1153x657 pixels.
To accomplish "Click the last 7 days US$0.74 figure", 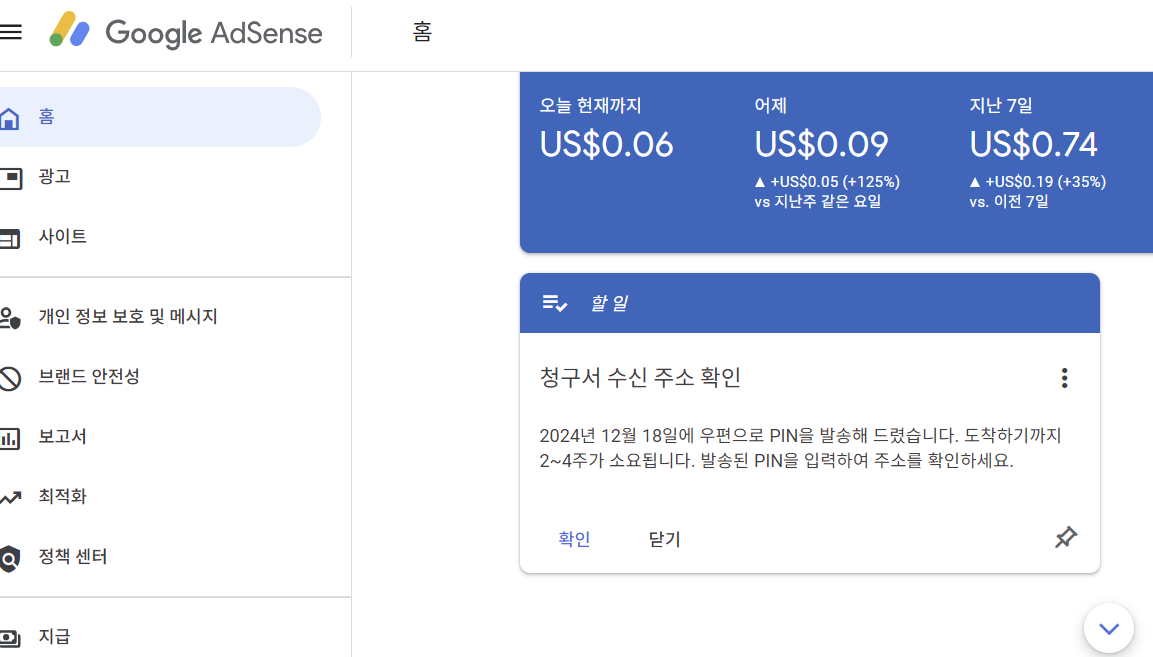I will click(1033, 144).
